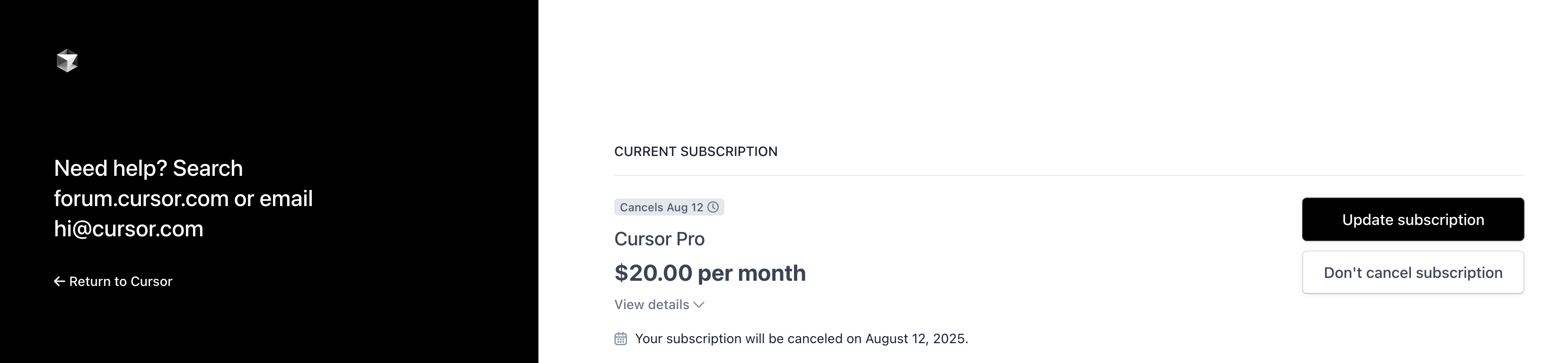
Task: Click the word Cancels in the badge
Action: [641, 207]
